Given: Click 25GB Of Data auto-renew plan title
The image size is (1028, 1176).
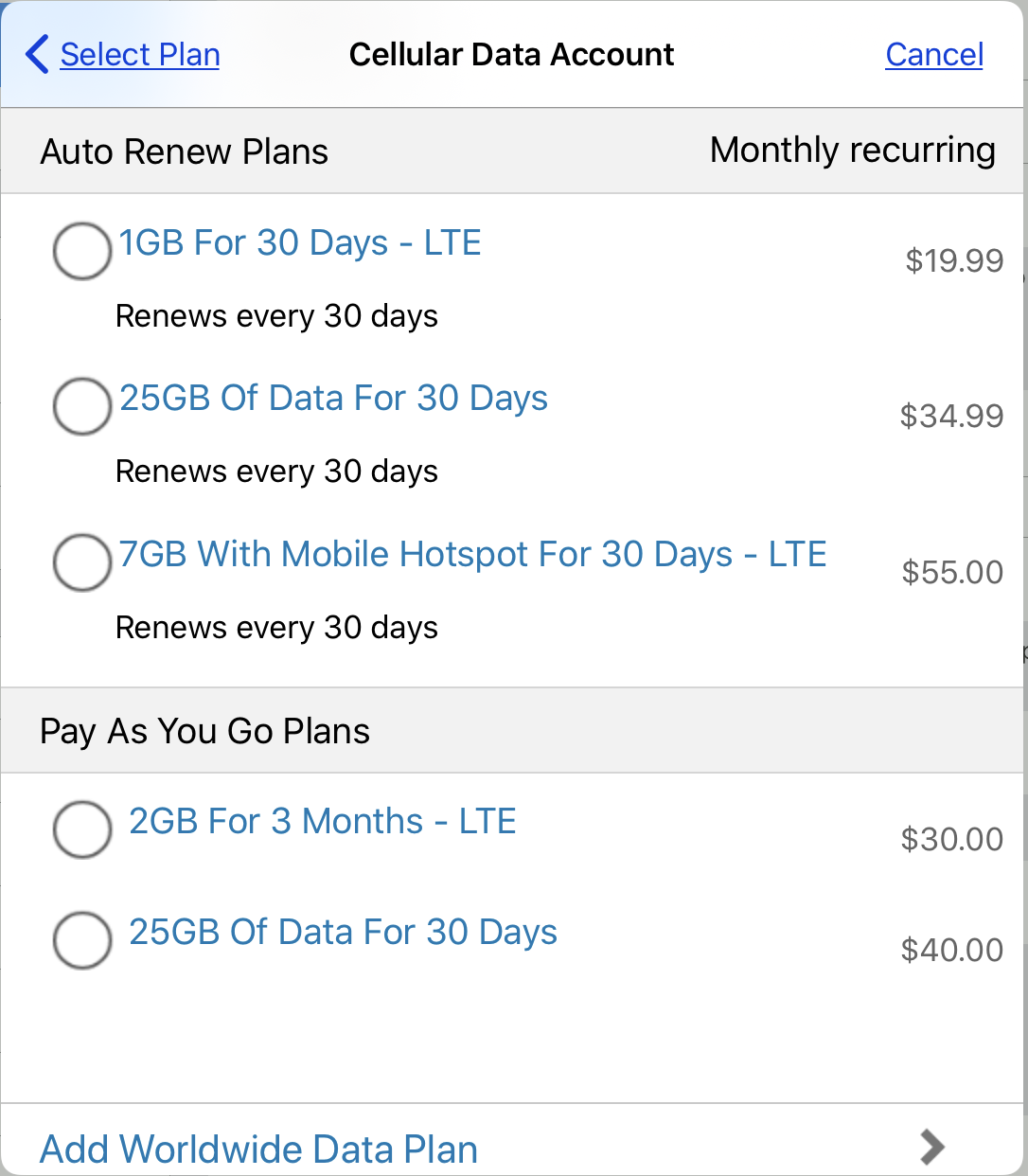Looking at the screenshot, I should point(333,399).
